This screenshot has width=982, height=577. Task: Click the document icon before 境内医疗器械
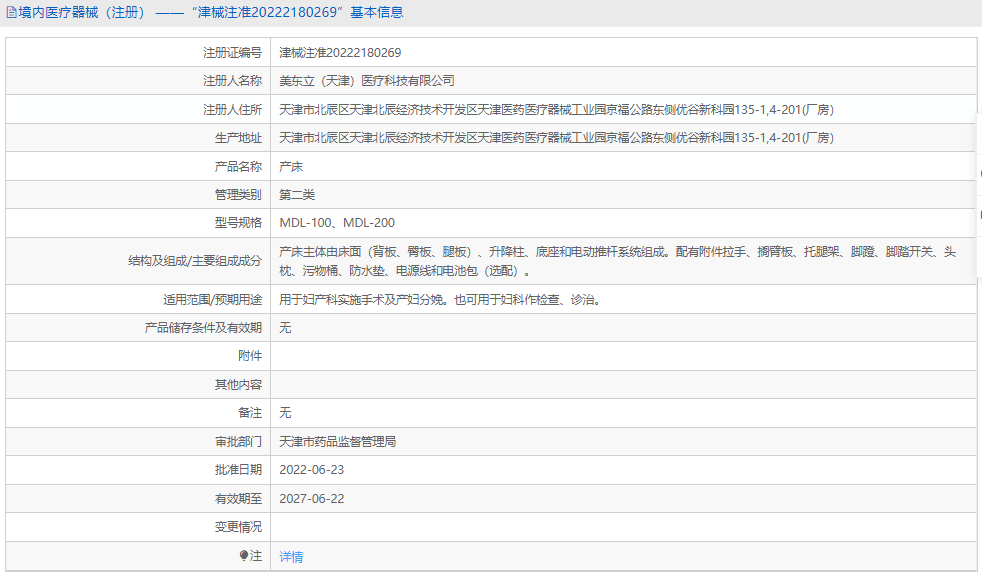(10, 11)
